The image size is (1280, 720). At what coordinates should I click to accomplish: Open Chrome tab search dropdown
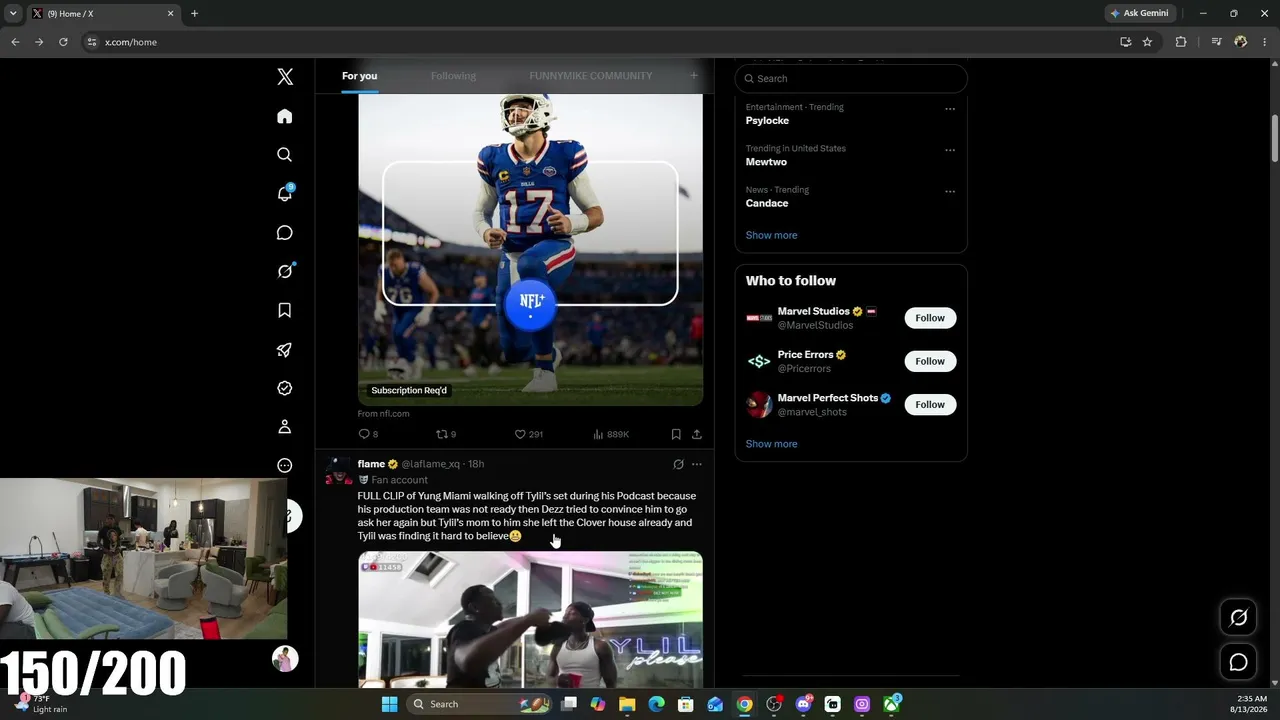(13, 14)
